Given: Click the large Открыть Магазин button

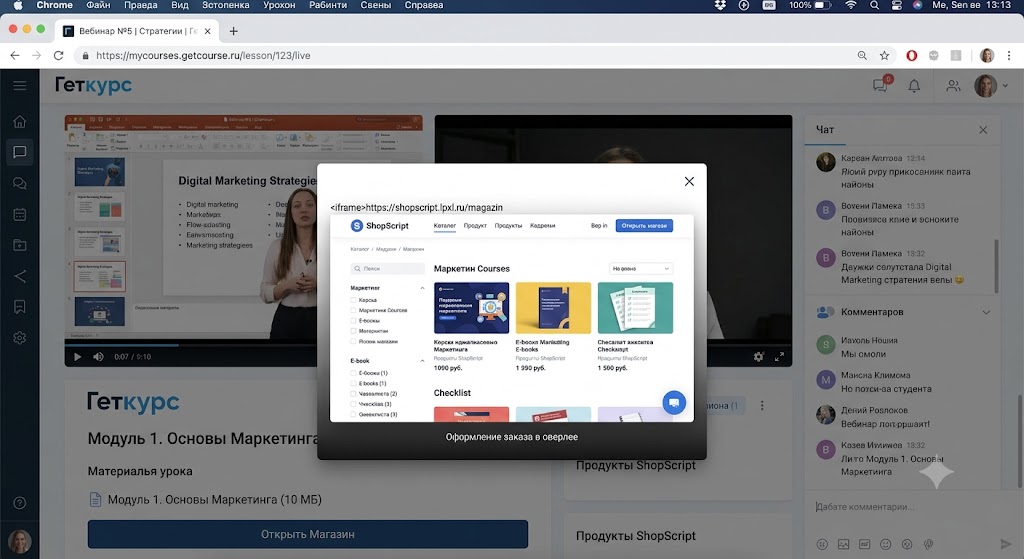Looking at the screenshot, I should (308, 534).
